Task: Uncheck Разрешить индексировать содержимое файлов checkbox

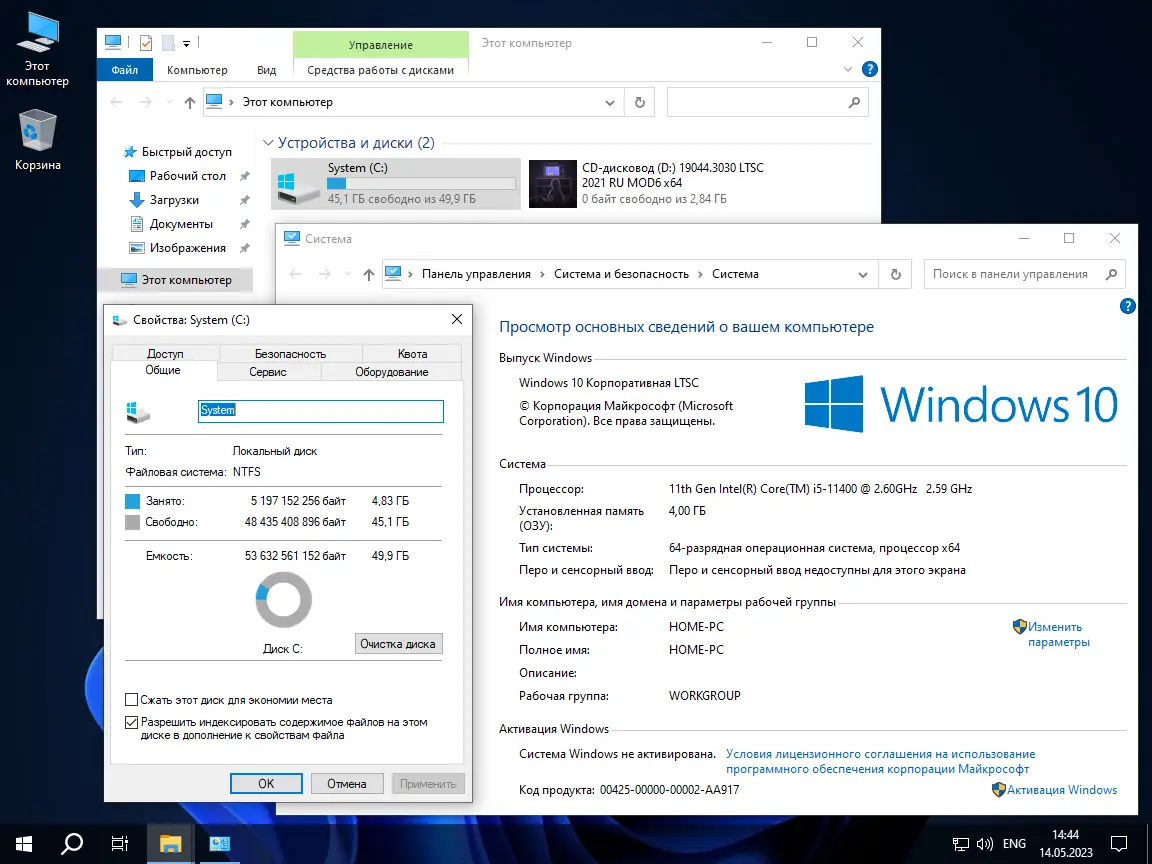Action: tap(132, 722)
